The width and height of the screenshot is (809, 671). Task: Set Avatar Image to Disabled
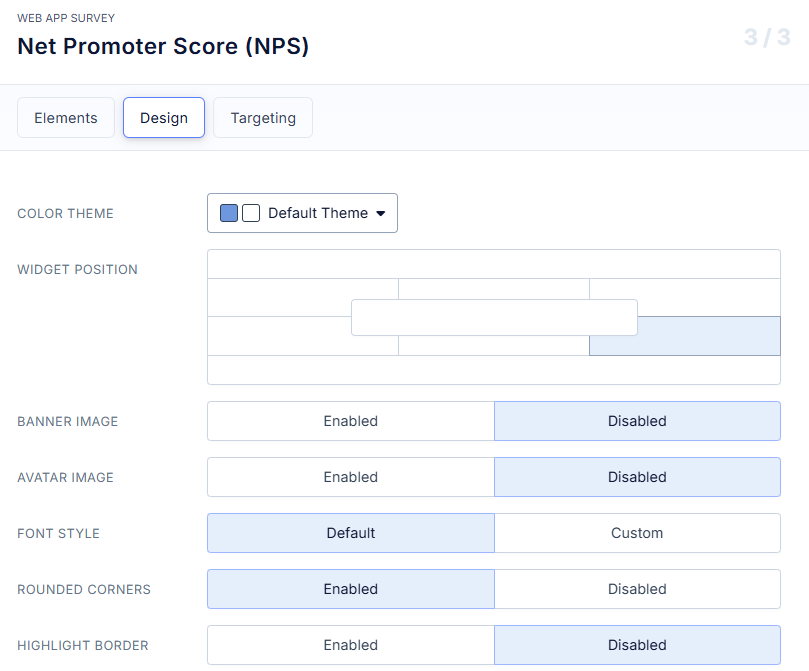click(x=637, y=477)
